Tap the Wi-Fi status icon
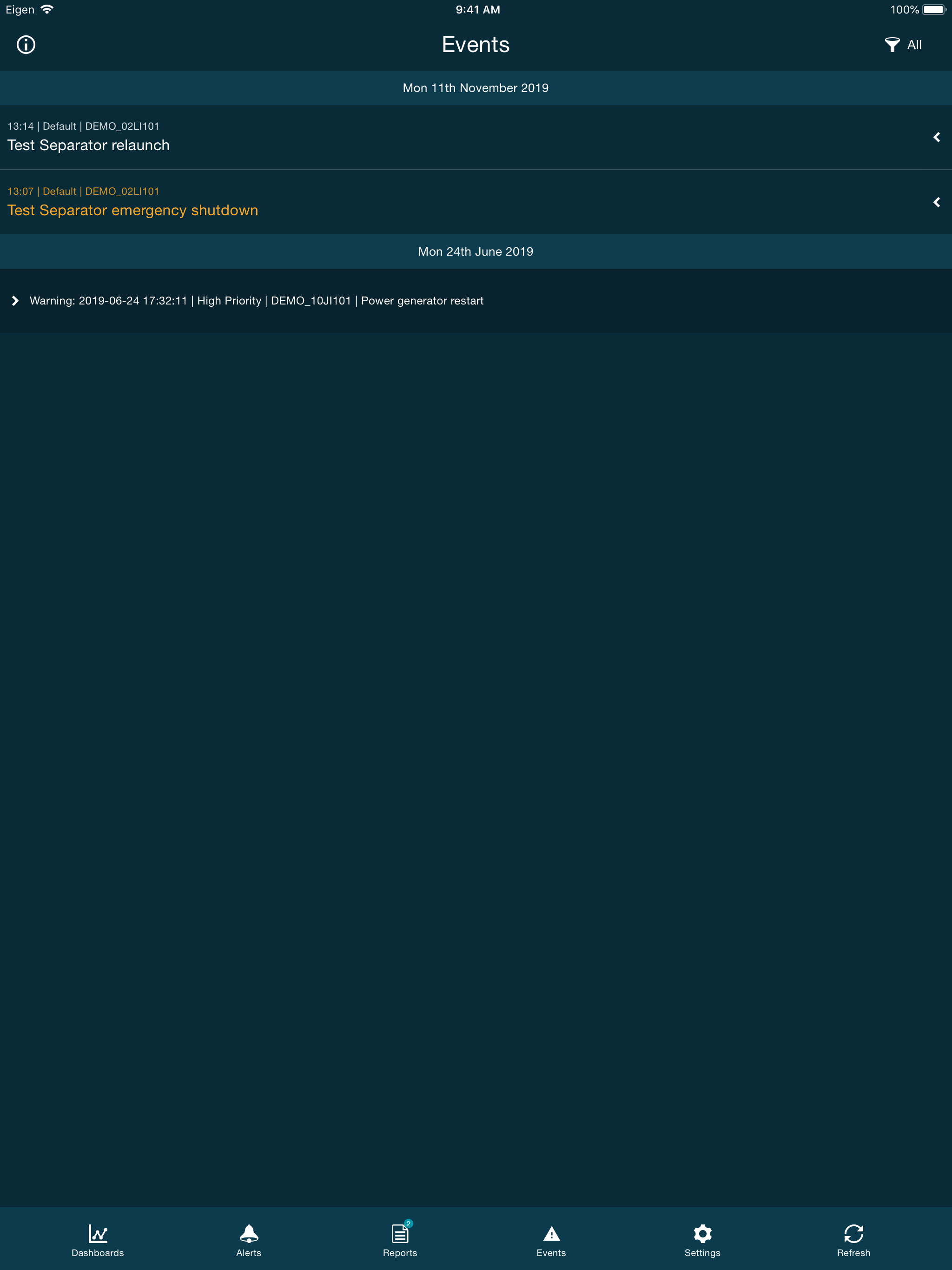This screenshot has height=1270, width=952. tap(47, 9)
